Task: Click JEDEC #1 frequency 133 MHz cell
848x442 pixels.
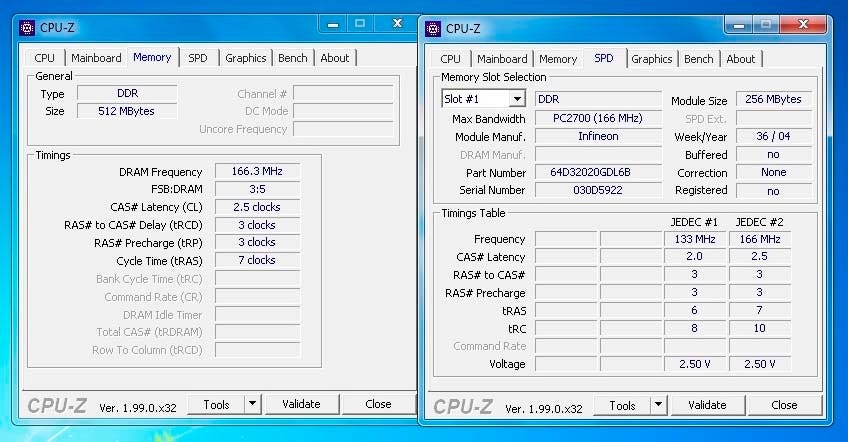Action: (694, 239)
